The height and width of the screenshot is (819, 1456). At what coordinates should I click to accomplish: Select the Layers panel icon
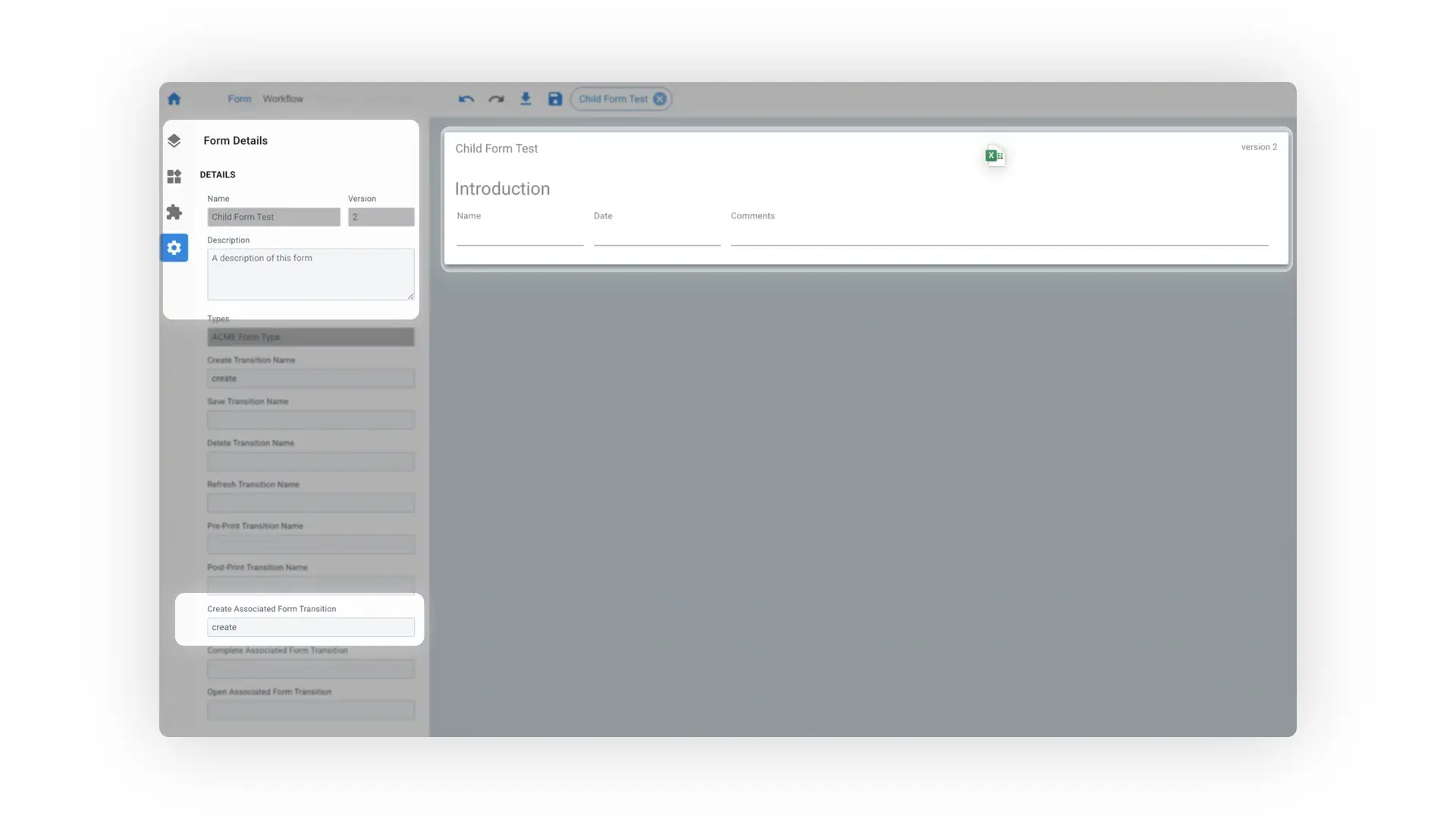pyautogui.click(x=174, y=140)
